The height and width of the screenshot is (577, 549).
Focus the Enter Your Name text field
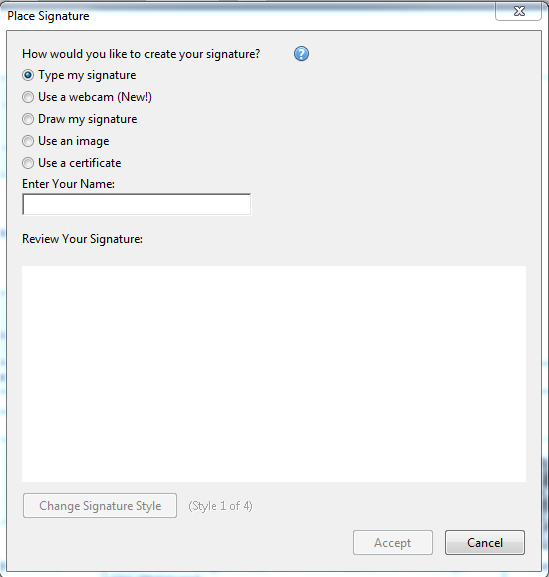tap(137, 204)
